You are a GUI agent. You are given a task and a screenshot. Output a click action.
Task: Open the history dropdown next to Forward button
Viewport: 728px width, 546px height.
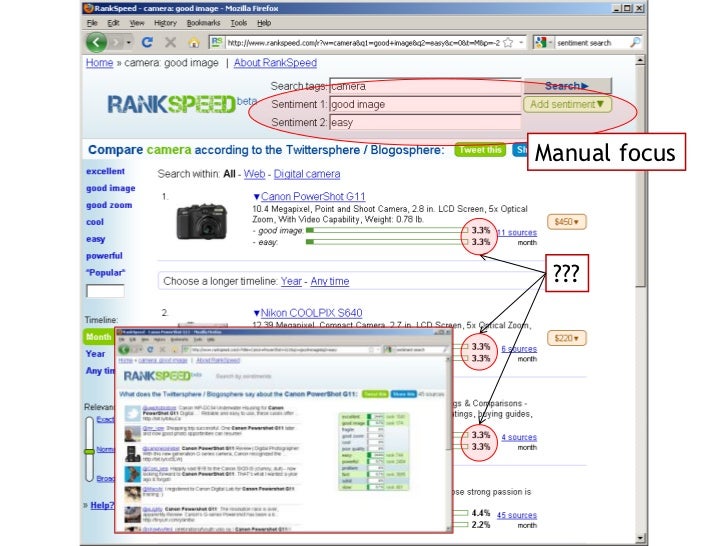pos(129,43)
